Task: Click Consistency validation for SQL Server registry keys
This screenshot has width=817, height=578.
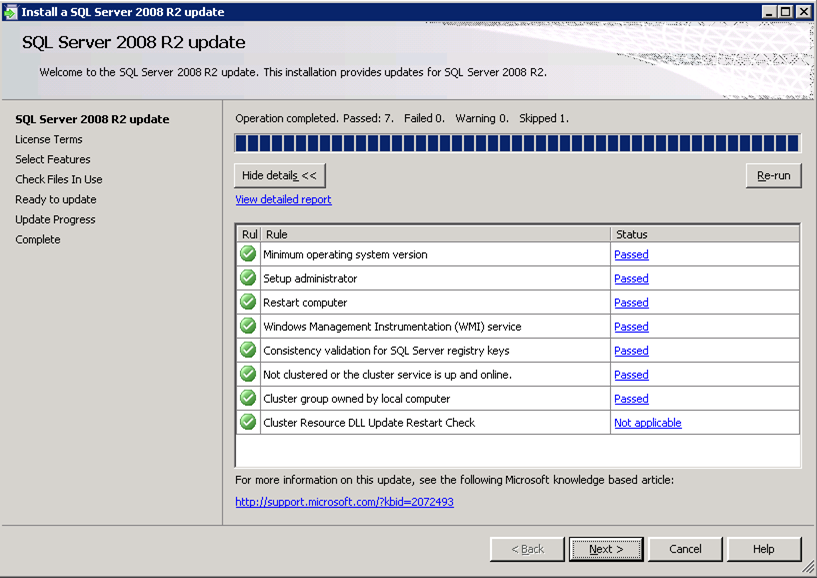Action: [x=386, y=350]
